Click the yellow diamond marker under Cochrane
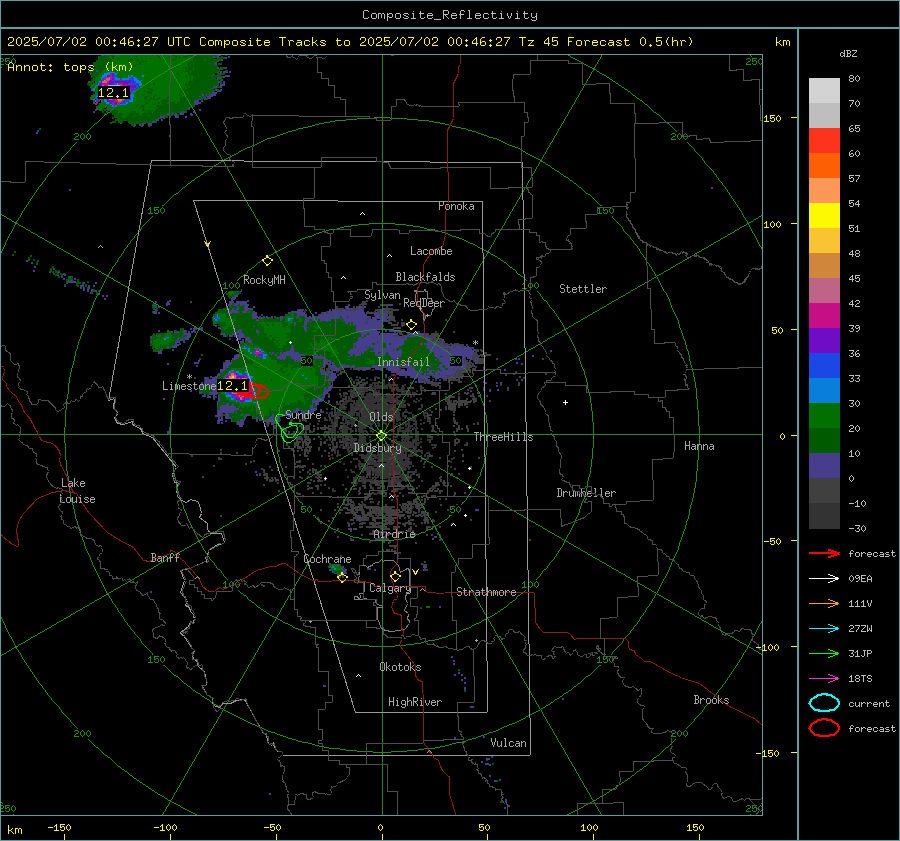 click(x=342, y=577)
